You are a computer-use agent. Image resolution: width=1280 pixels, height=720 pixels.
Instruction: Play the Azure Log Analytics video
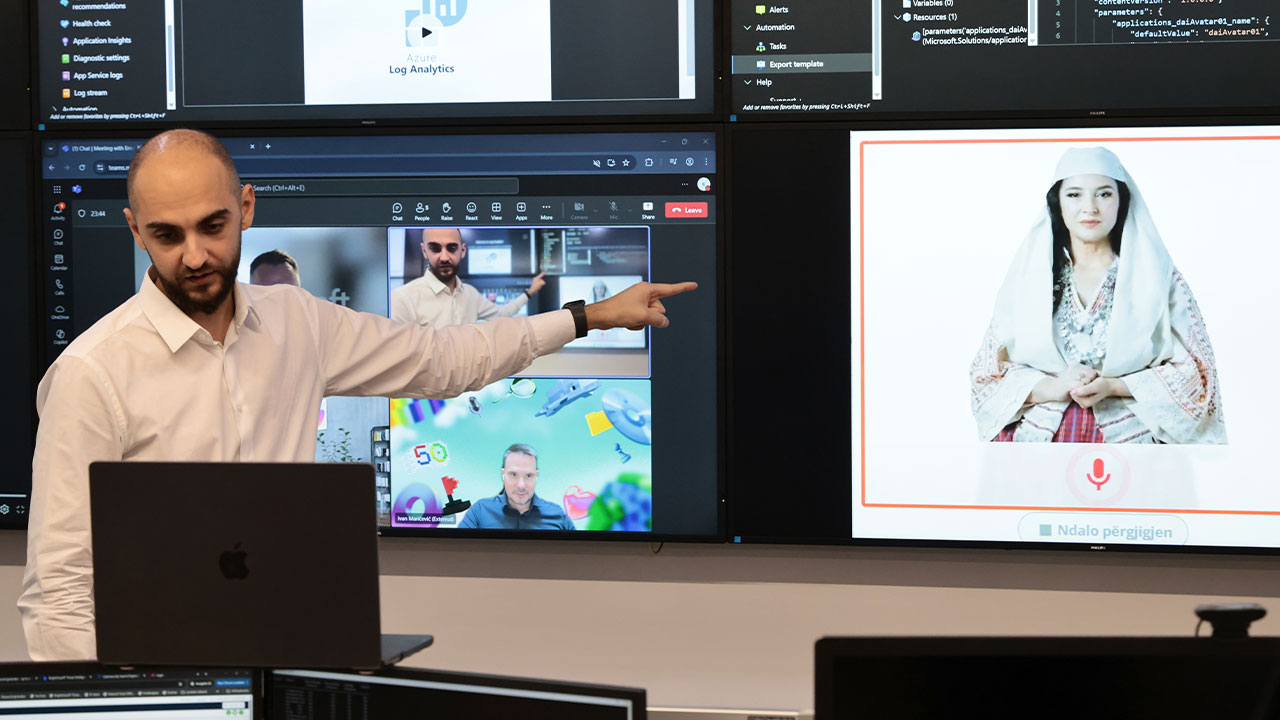(x=427, y=32)
